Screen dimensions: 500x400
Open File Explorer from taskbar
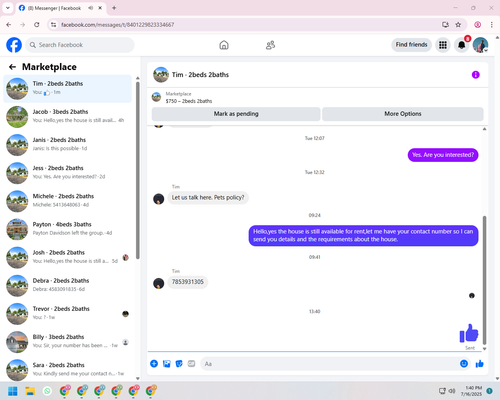click(x=30, y=391)
